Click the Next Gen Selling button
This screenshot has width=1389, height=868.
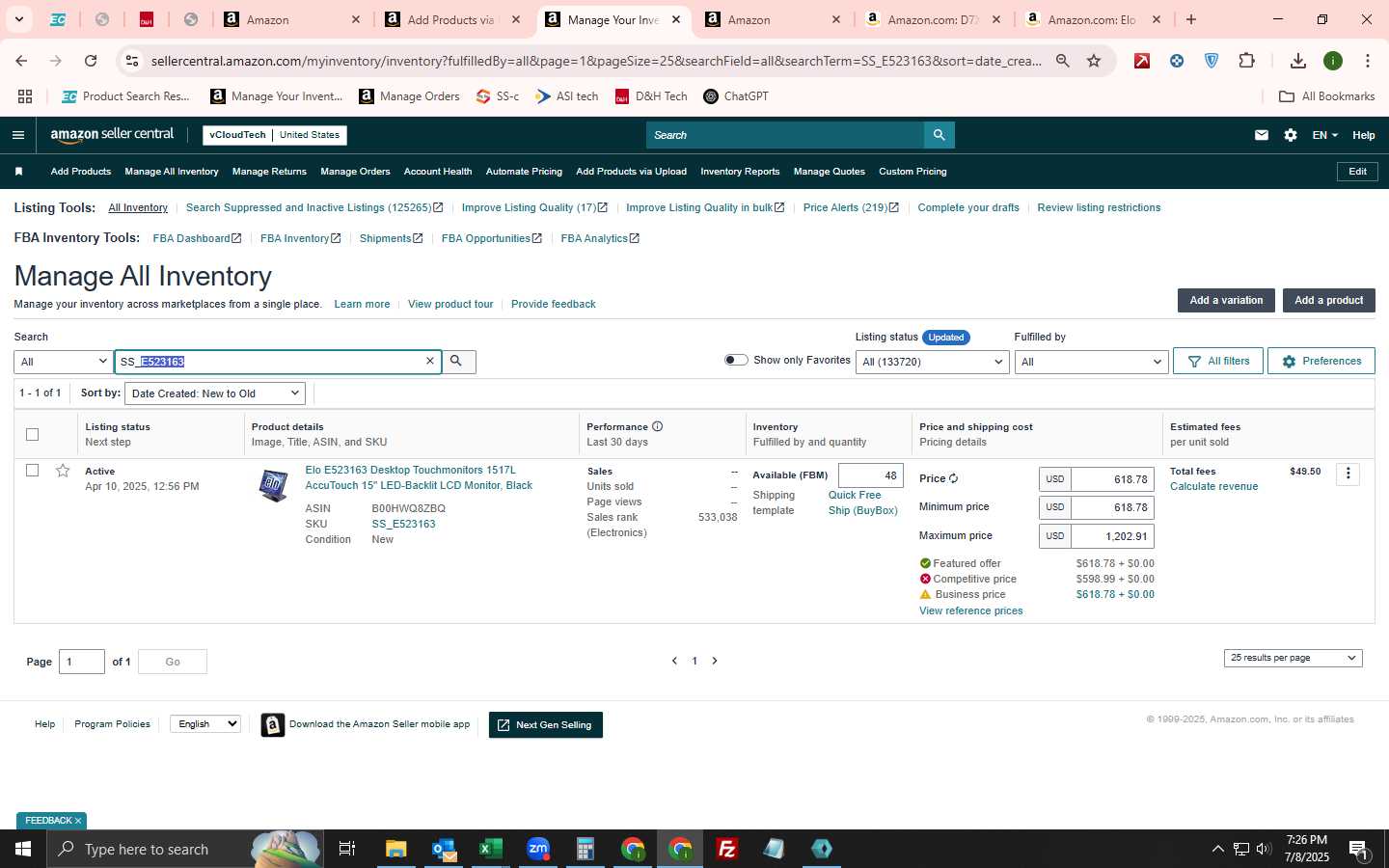pyautogui.click(x=546, y=725)
